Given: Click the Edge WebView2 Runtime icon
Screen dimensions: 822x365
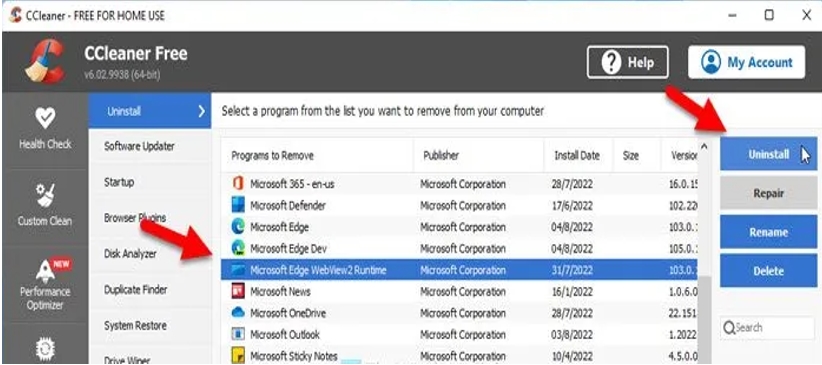Looking at the screenshot, I should (238, 270).
